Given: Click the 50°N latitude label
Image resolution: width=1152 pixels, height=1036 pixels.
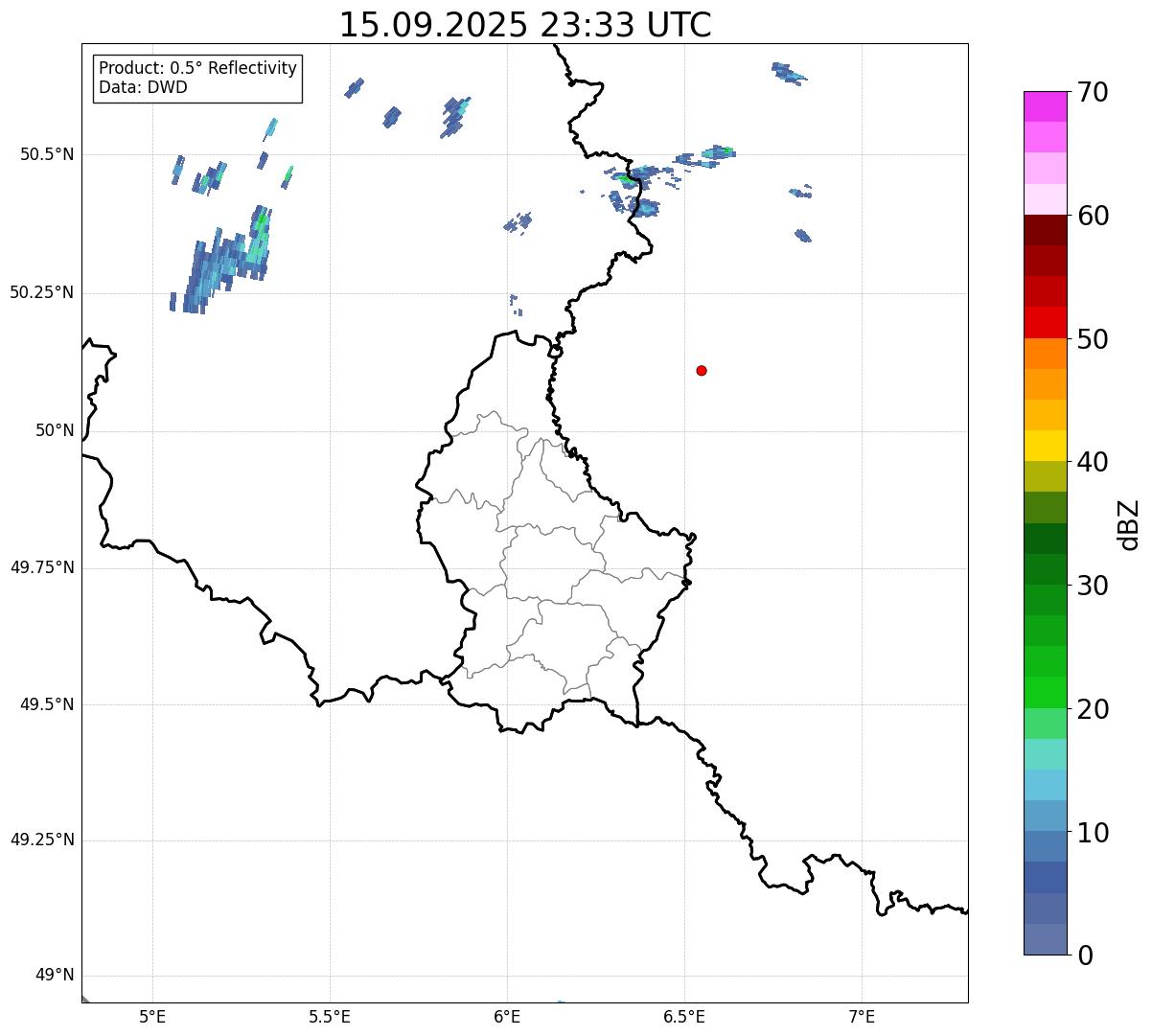Looking at the screenshot, I should click(x=55, y=431).
